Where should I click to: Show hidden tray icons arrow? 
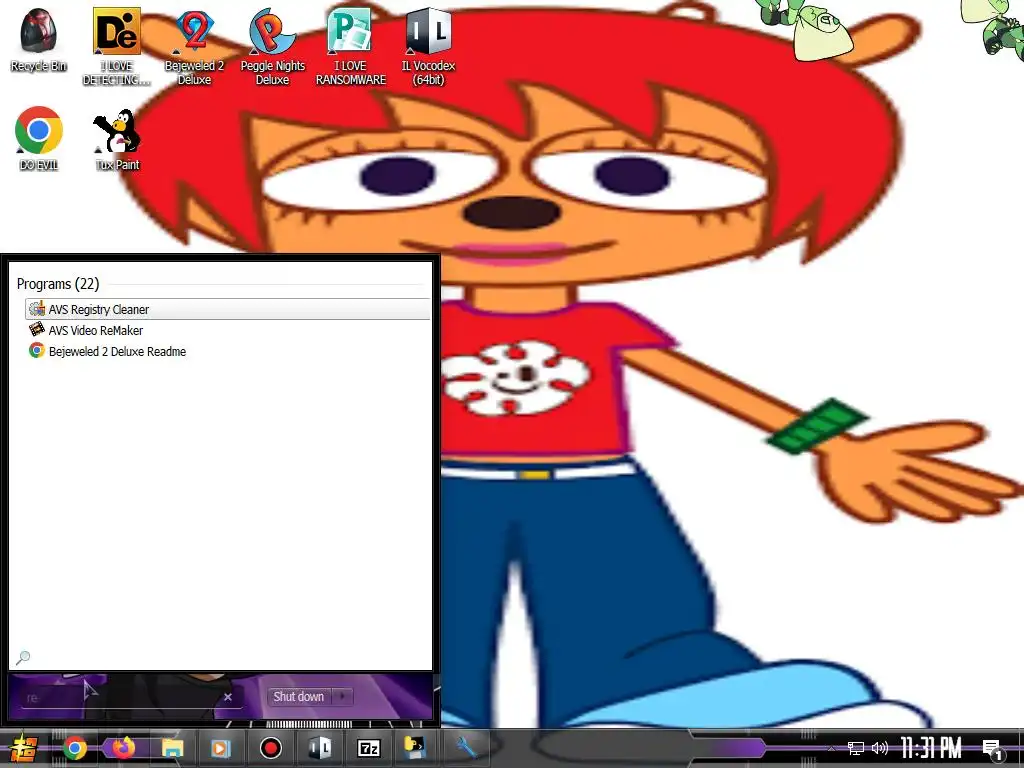[831, 748]
